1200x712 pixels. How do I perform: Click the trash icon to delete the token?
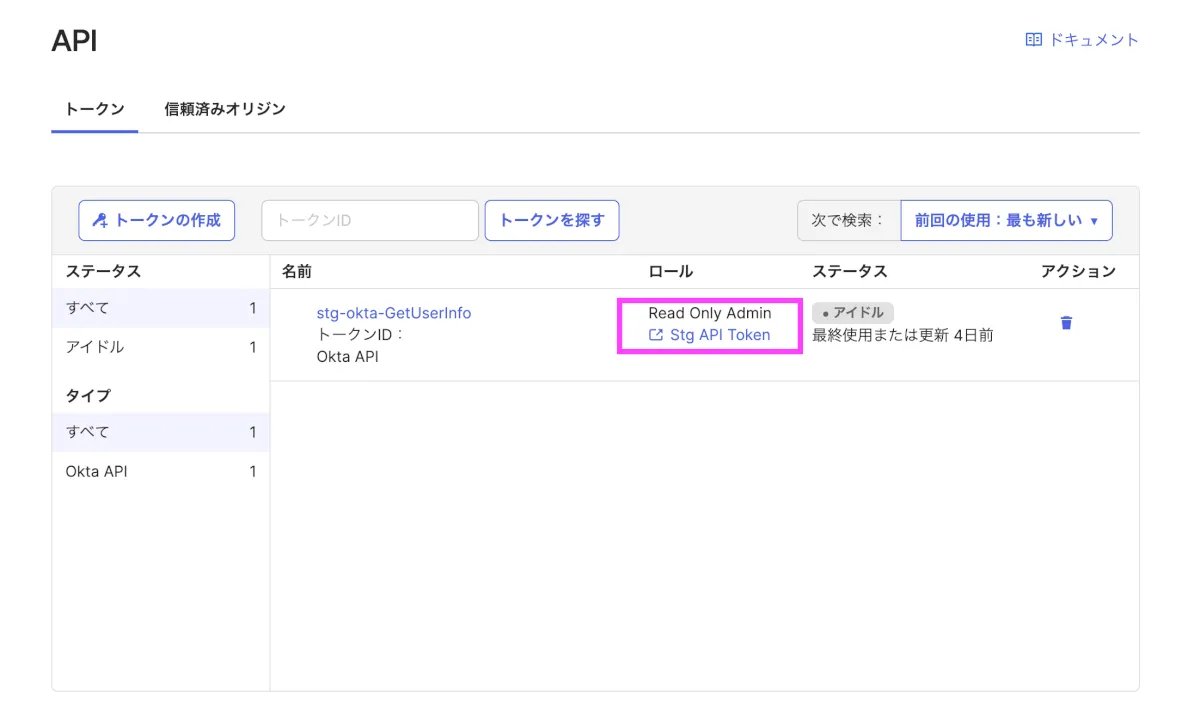(x=1066, y=323)
